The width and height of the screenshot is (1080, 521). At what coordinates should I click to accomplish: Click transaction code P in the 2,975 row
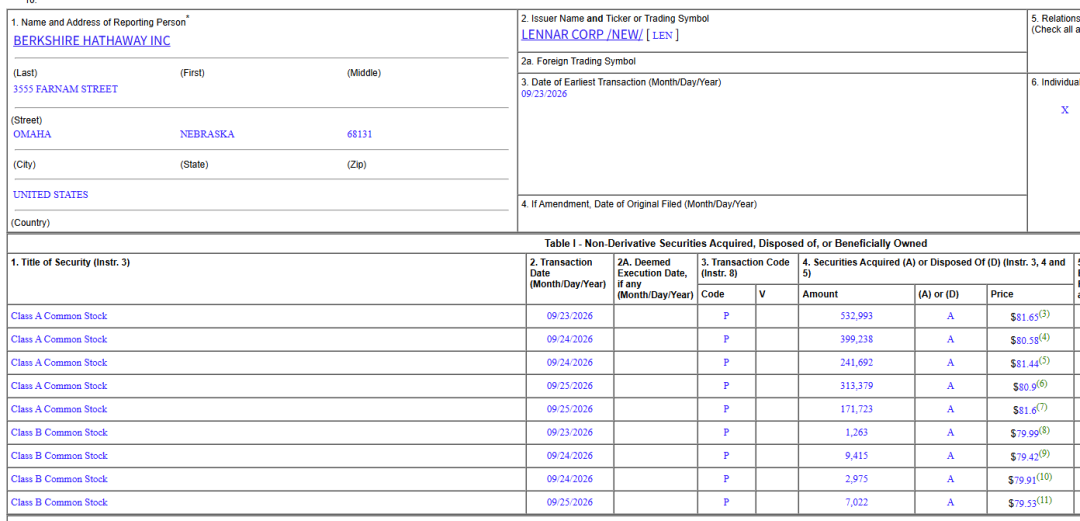(x=726, y=479)
